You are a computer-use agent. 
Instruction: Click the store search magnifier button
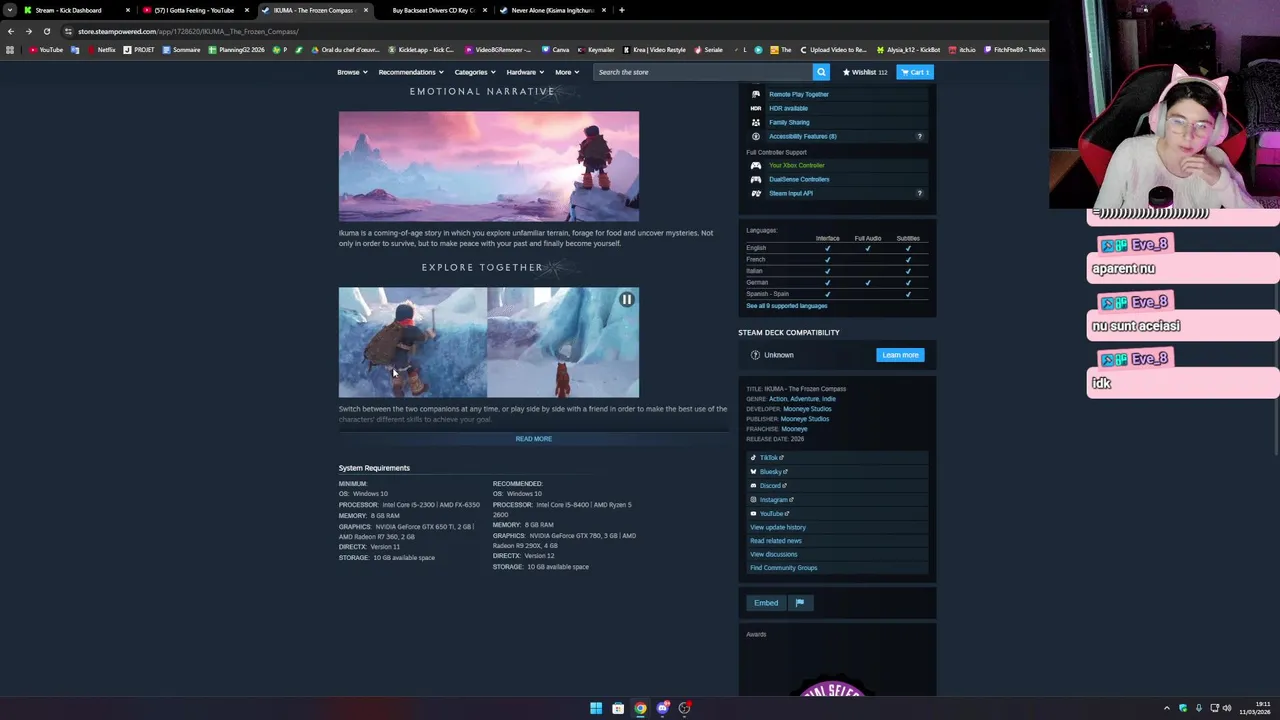pos(821,72)
